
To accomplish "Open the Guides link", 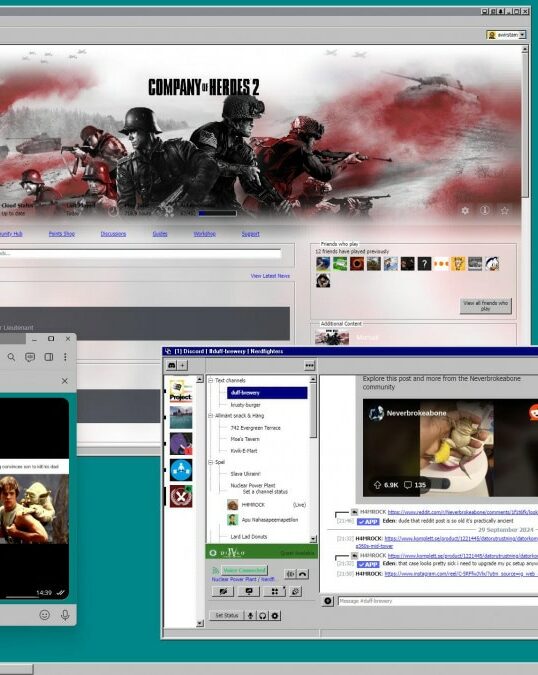I will (x=160, y=234).
